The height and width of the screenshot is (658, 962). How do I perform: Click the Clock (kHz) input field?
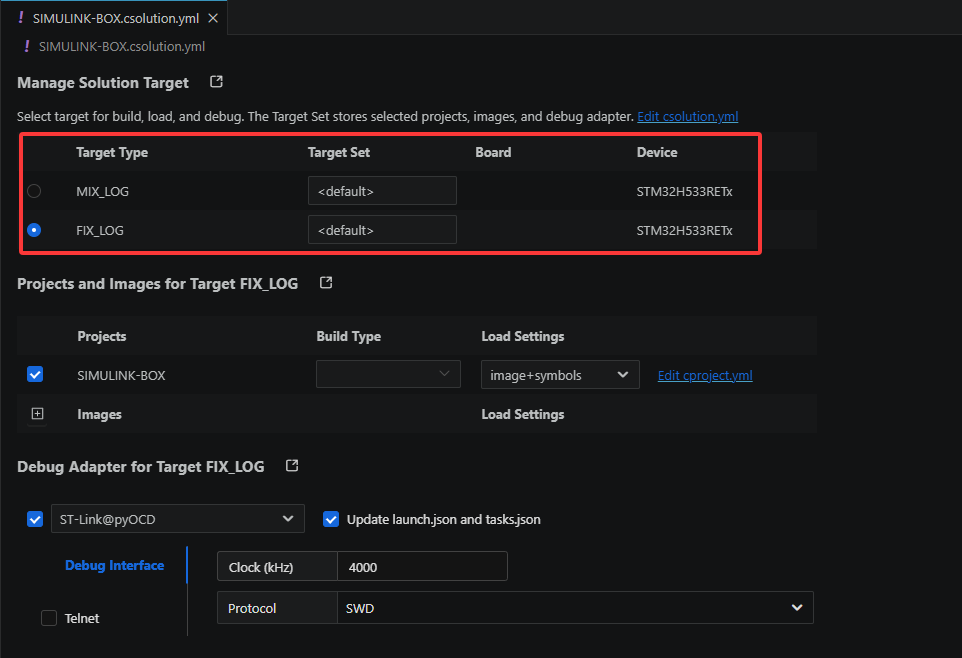pos(422,567)
